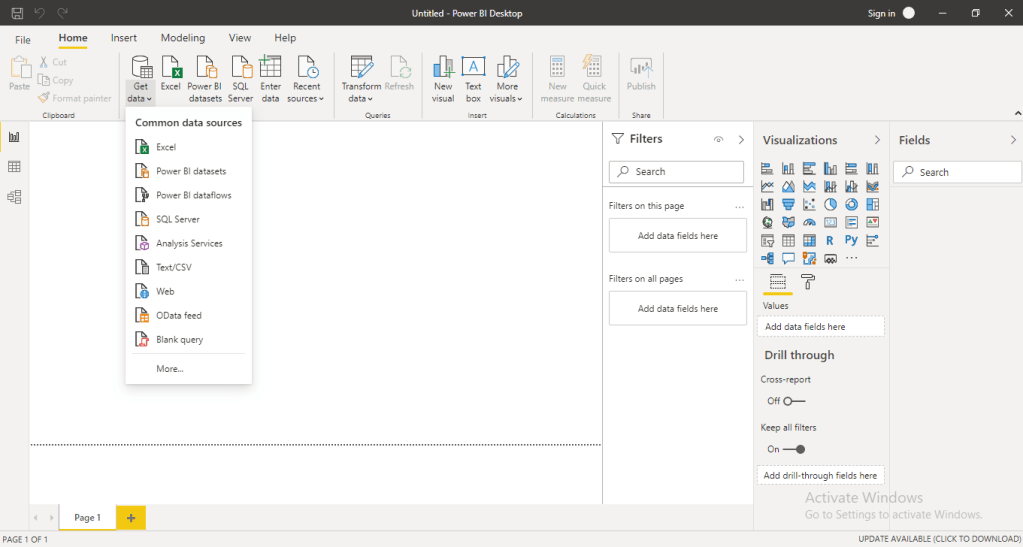Click the save icon in title bar

(x=17, y=13)
